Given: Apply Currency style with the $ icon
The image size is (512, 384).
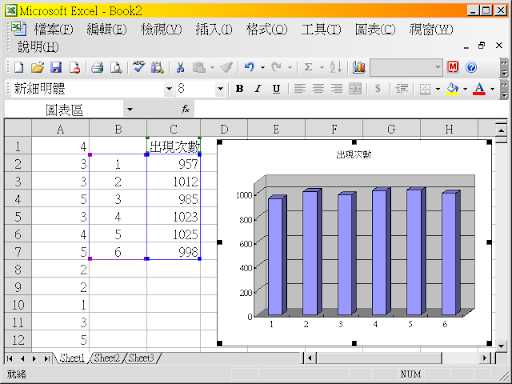Looking at the screenshot, I should (x=378, y=89).
